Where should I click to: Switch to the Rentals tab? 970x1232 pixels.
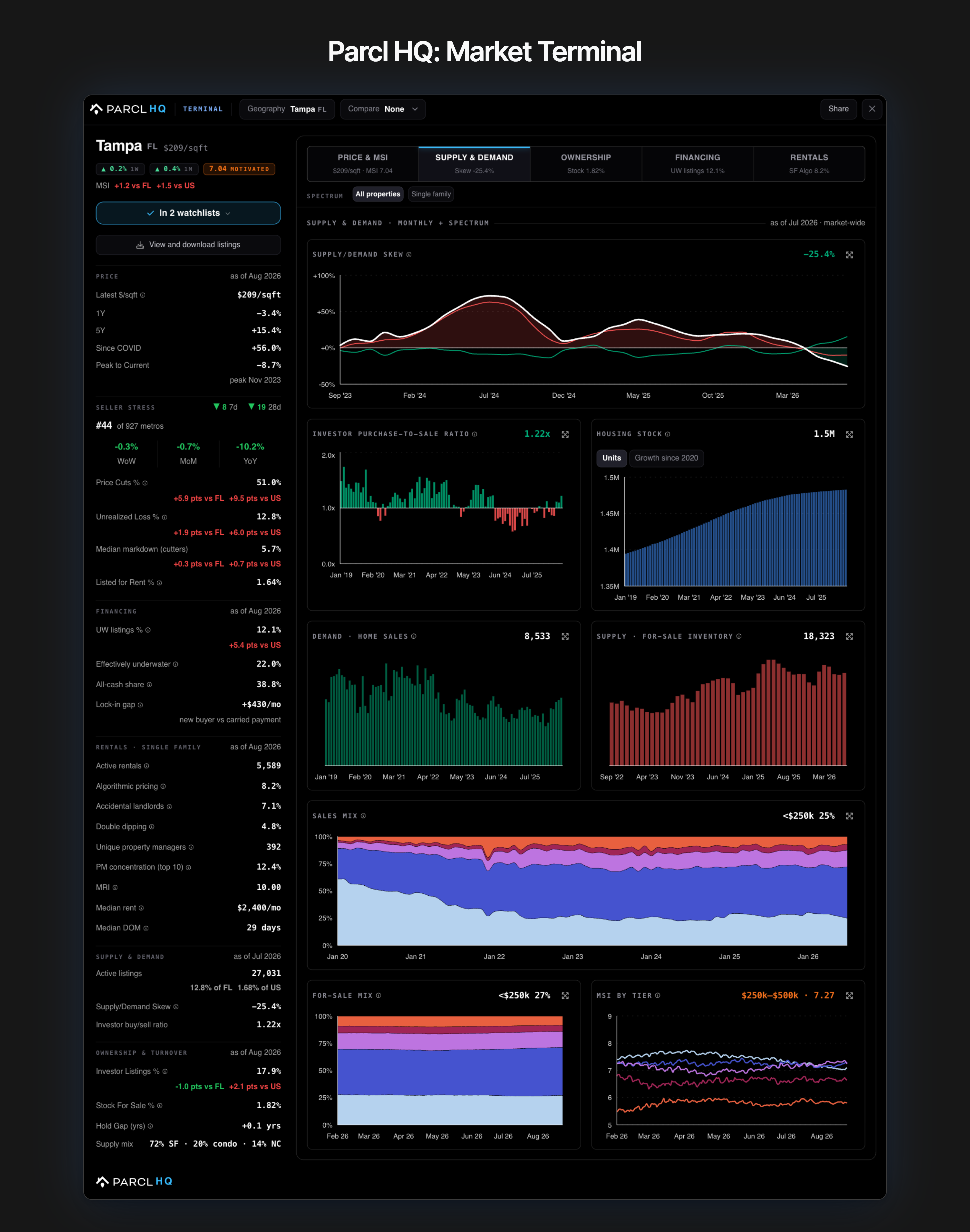pyautogui.click(x=809, y=164)
